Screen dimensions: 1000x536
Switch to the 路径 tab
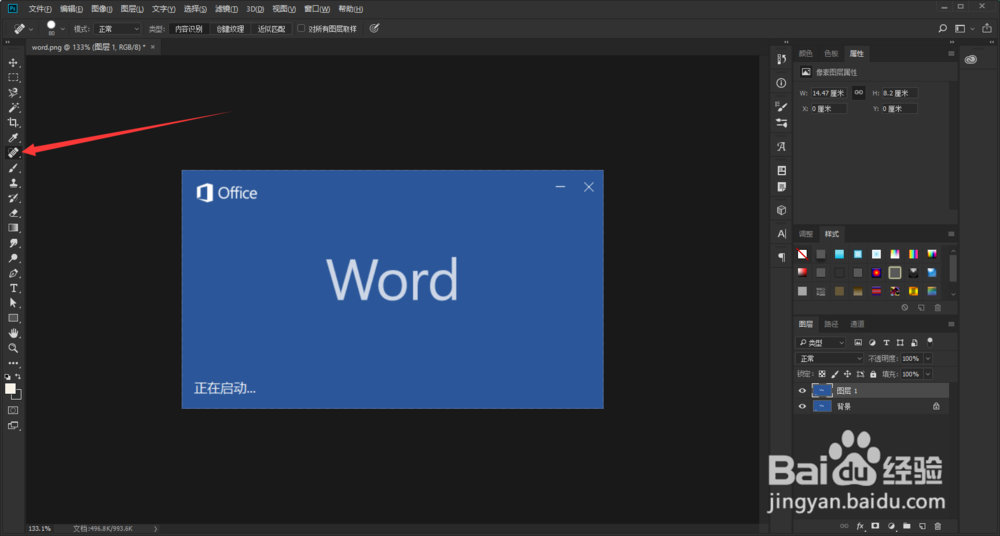coord(831,324)
